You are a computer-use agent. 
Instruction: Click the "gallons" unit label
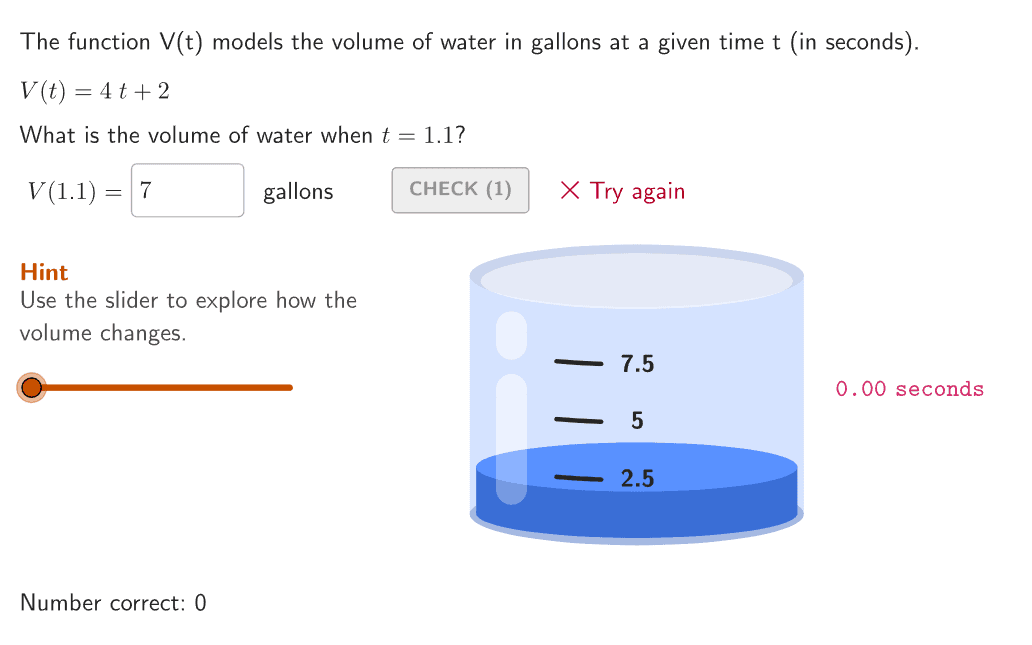[298, 192]
